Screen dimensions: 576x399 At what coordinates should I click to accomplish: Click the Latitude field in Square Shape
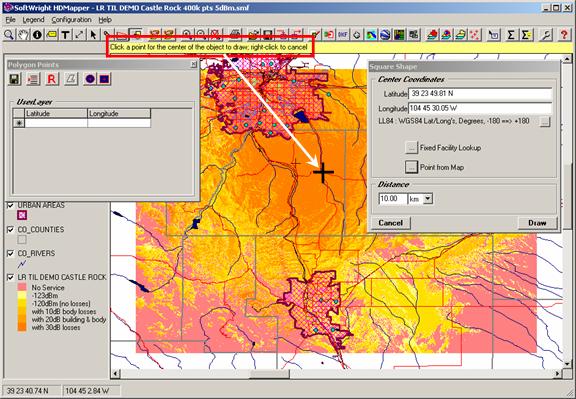(480, 94)
